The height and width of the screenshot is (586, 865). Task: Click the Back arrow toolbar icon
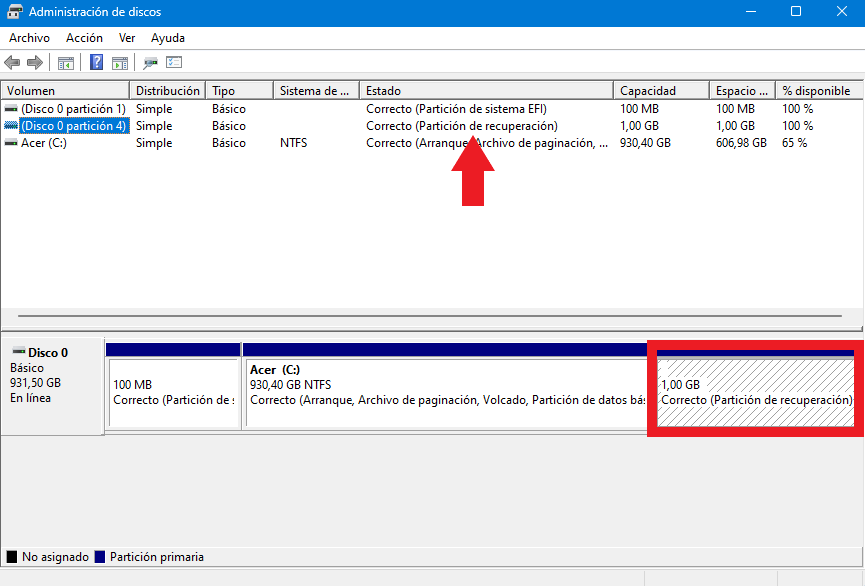(x=12, y=62)
